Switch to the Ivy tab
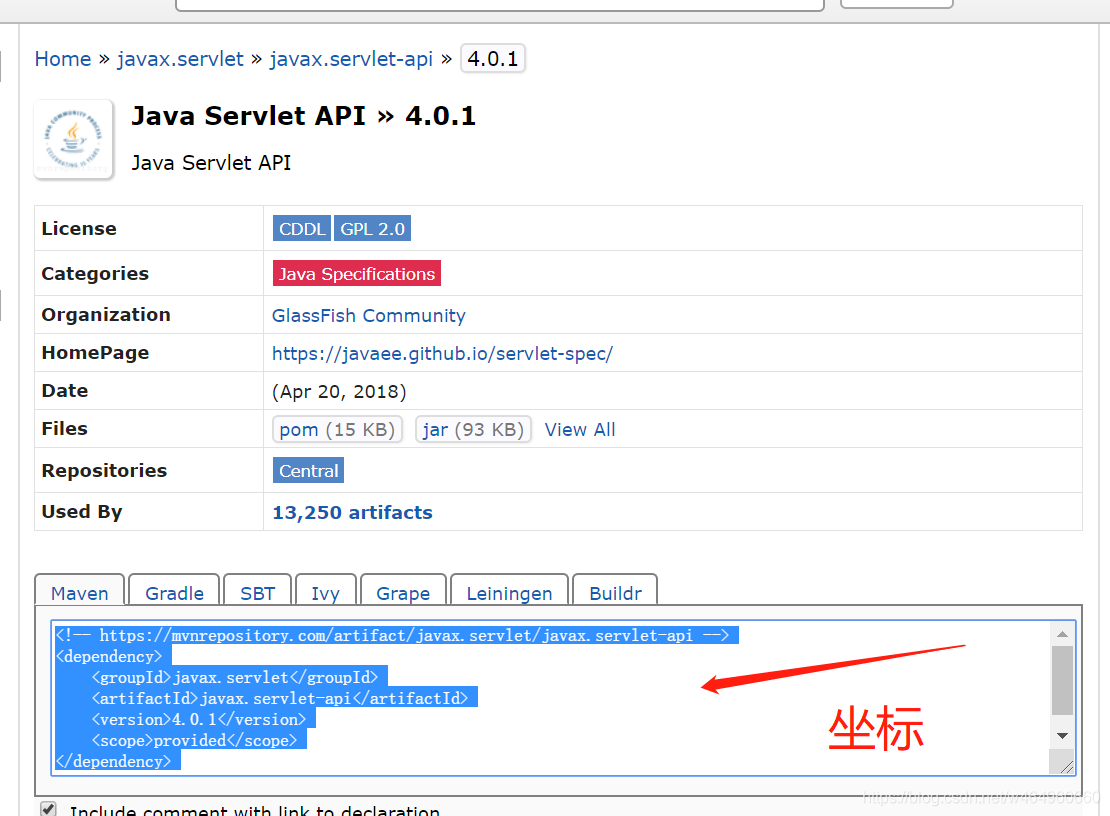 point(326,591)
